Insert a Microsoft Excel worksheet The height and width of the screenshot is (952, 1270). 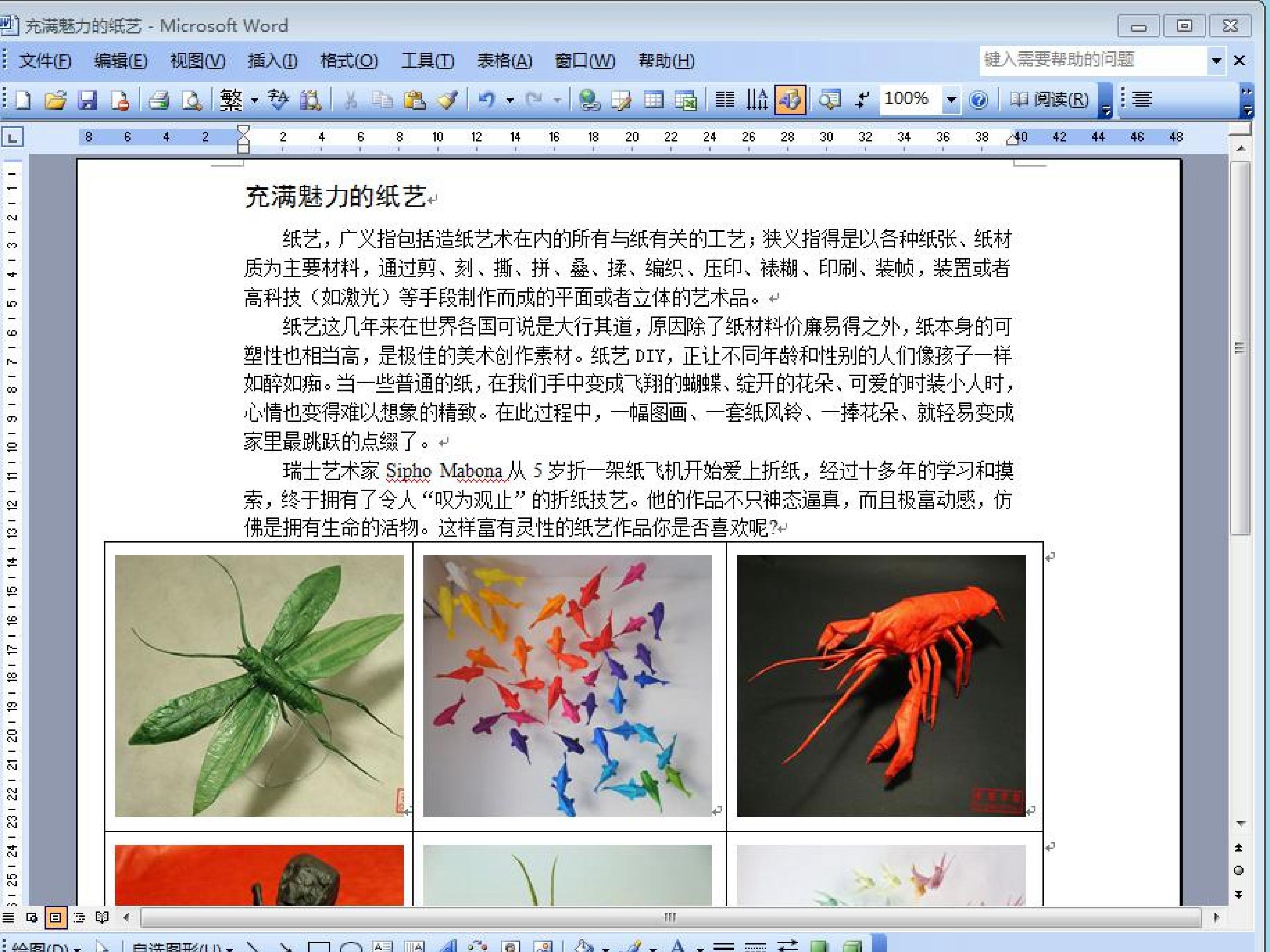coord(686,100)
